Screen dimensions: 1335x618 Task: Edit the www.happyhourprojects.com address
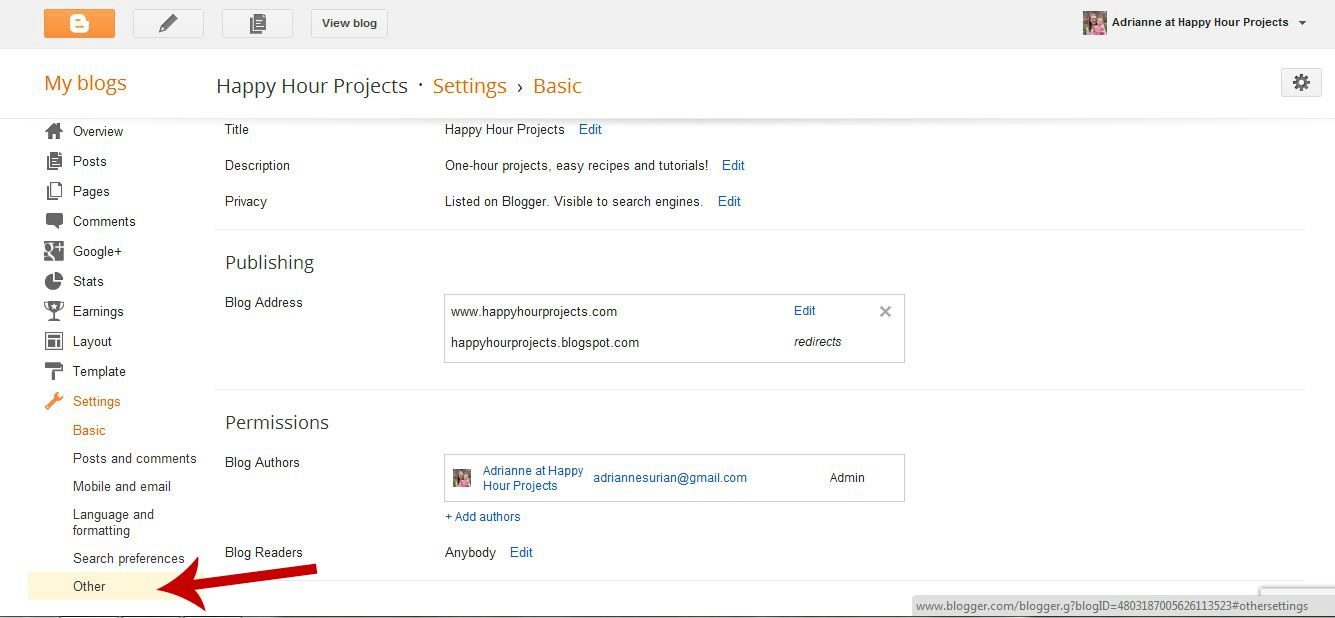(x=805, y=311)
